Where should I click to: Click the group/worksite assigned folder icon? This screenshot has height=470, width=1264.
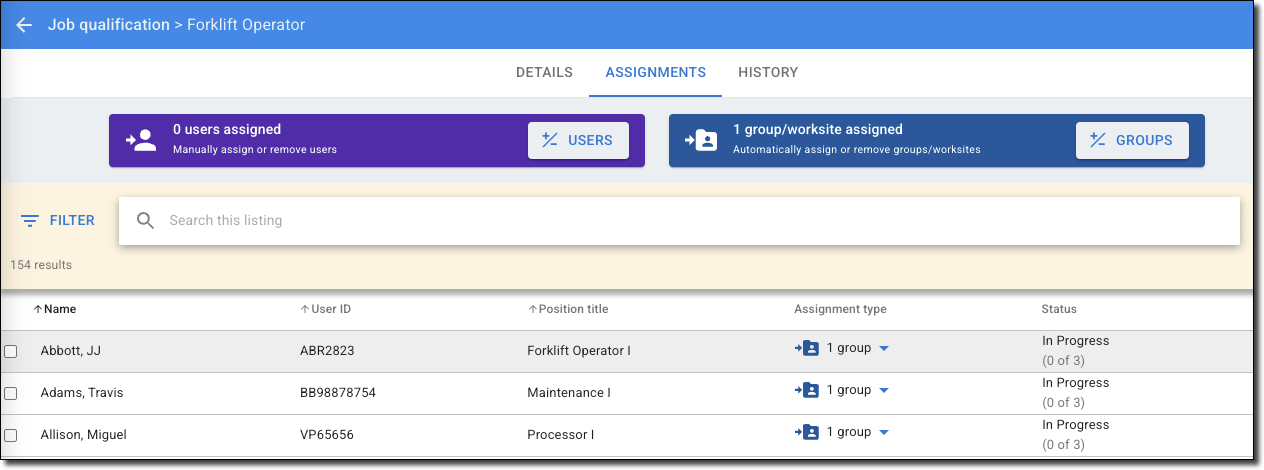[701, 140]
